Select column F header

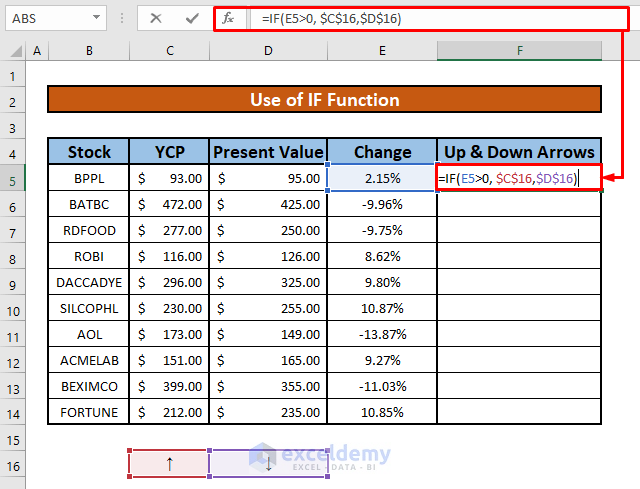click(x=519, y=50)
